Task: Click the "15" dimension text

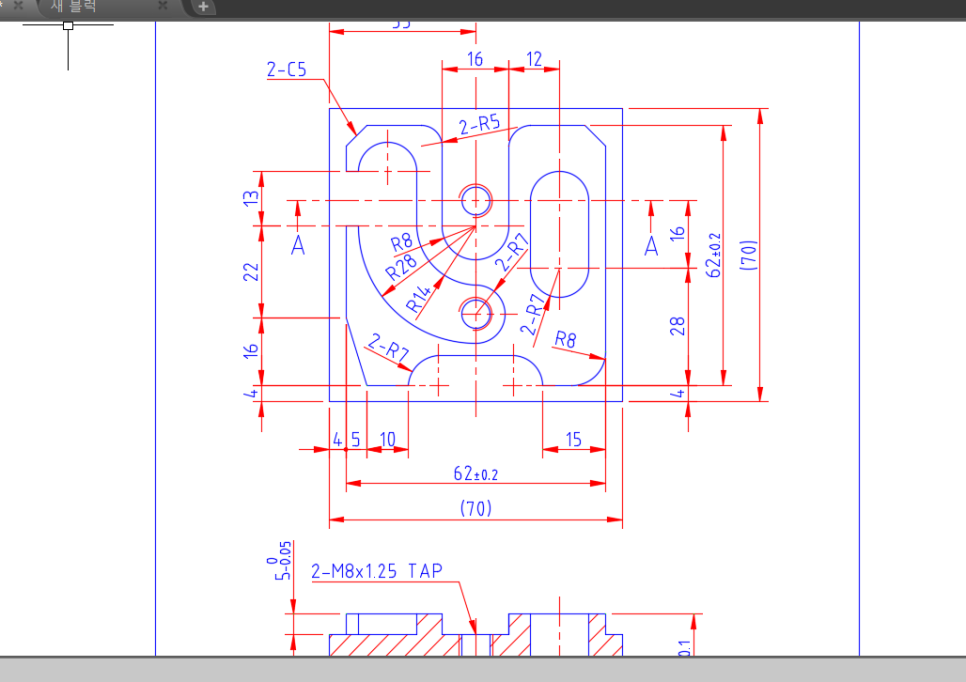Action: tap(574, 439)
